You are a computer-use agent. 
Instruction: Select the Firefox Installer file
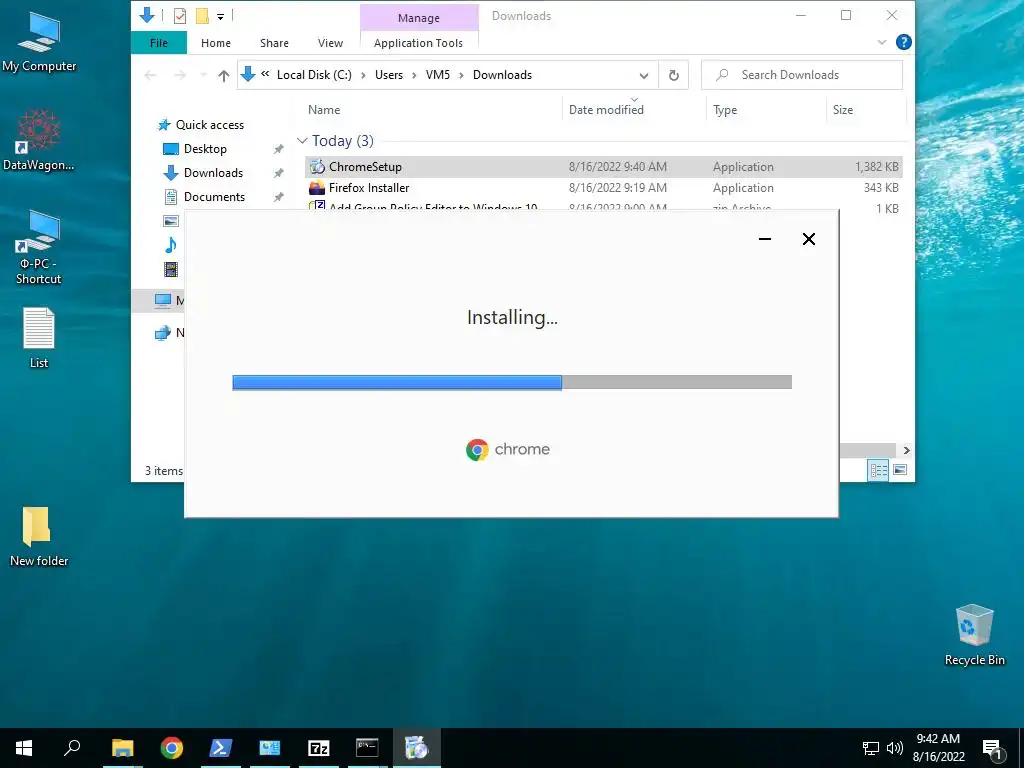click(x=369, y=188)
